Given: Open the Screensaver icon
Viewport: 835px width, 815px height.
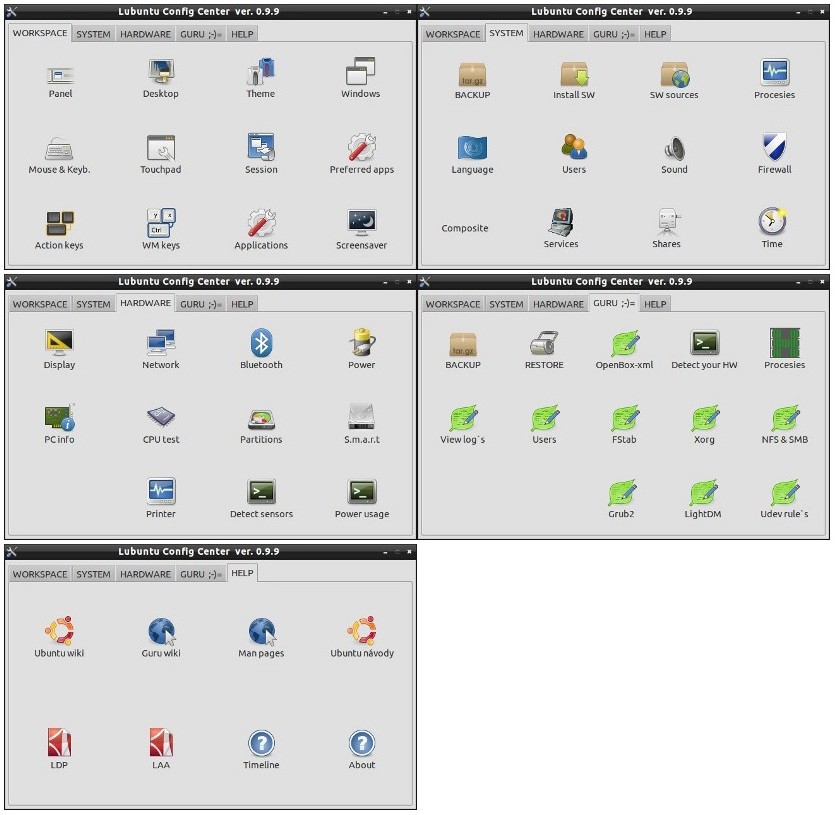Looking at the screenshot, I should pyautogui.click(x=362, y=223).
